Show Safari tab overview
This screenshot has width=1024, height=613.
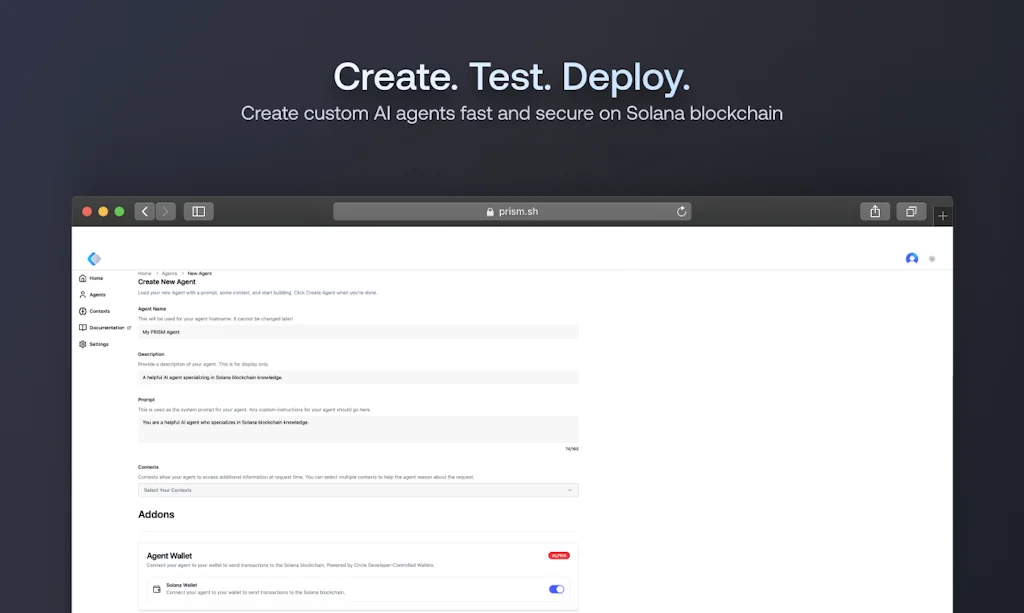(911, 211)
